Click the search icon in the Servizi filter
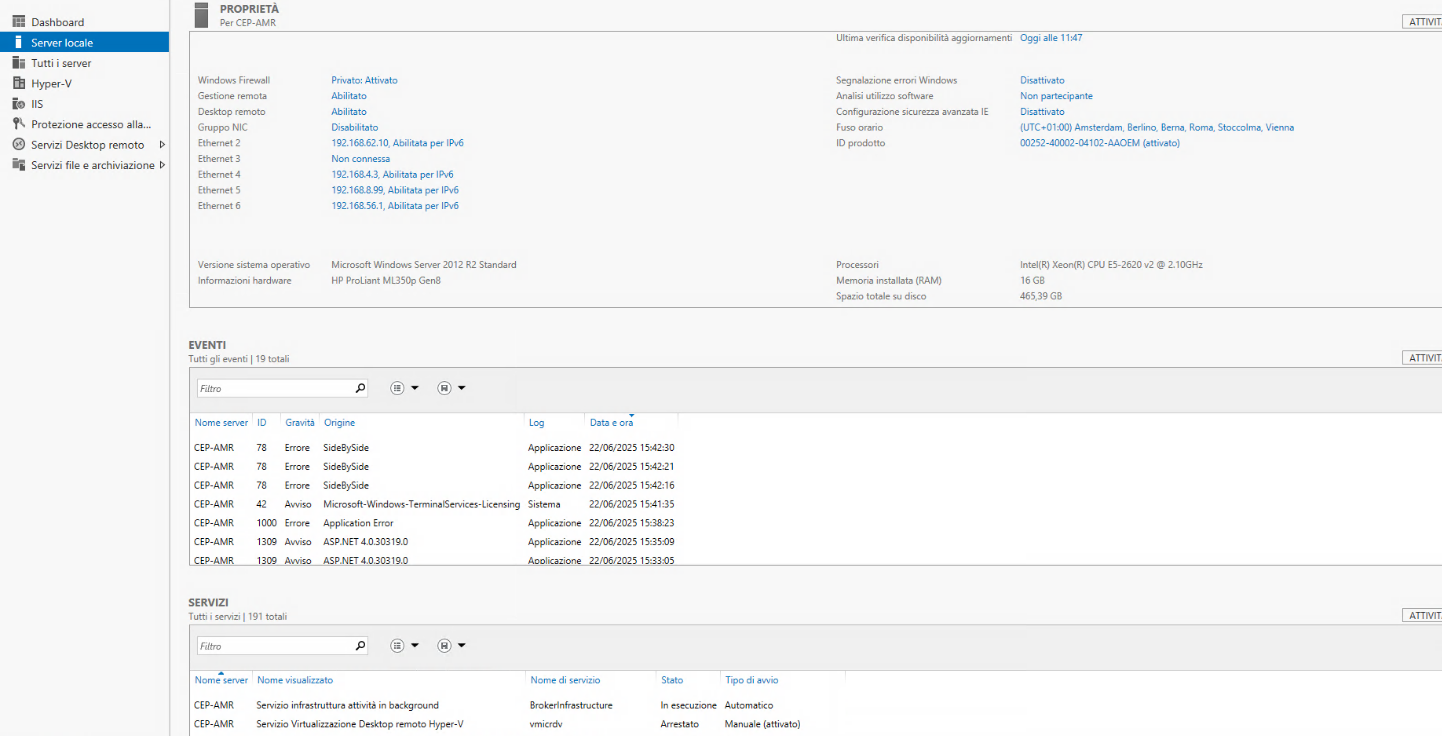Screen dimensions: 1442x736 pyautogui.click(x=360, y=646)
